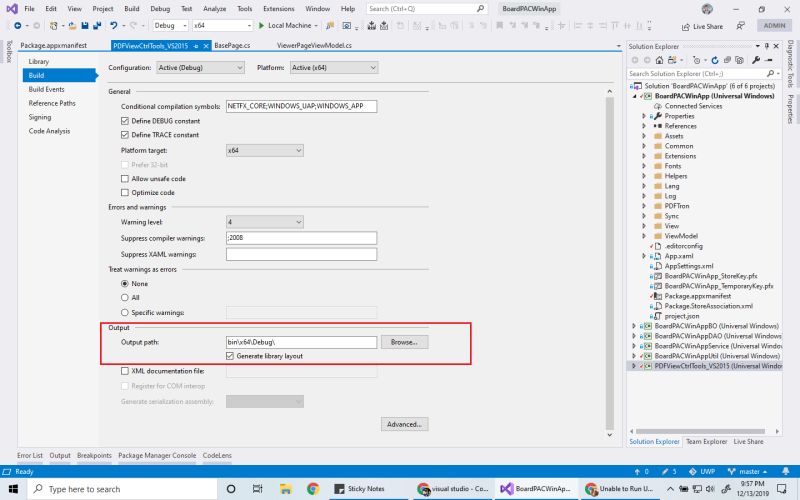Open the Platform target x64 dropdown

(265, 151)
